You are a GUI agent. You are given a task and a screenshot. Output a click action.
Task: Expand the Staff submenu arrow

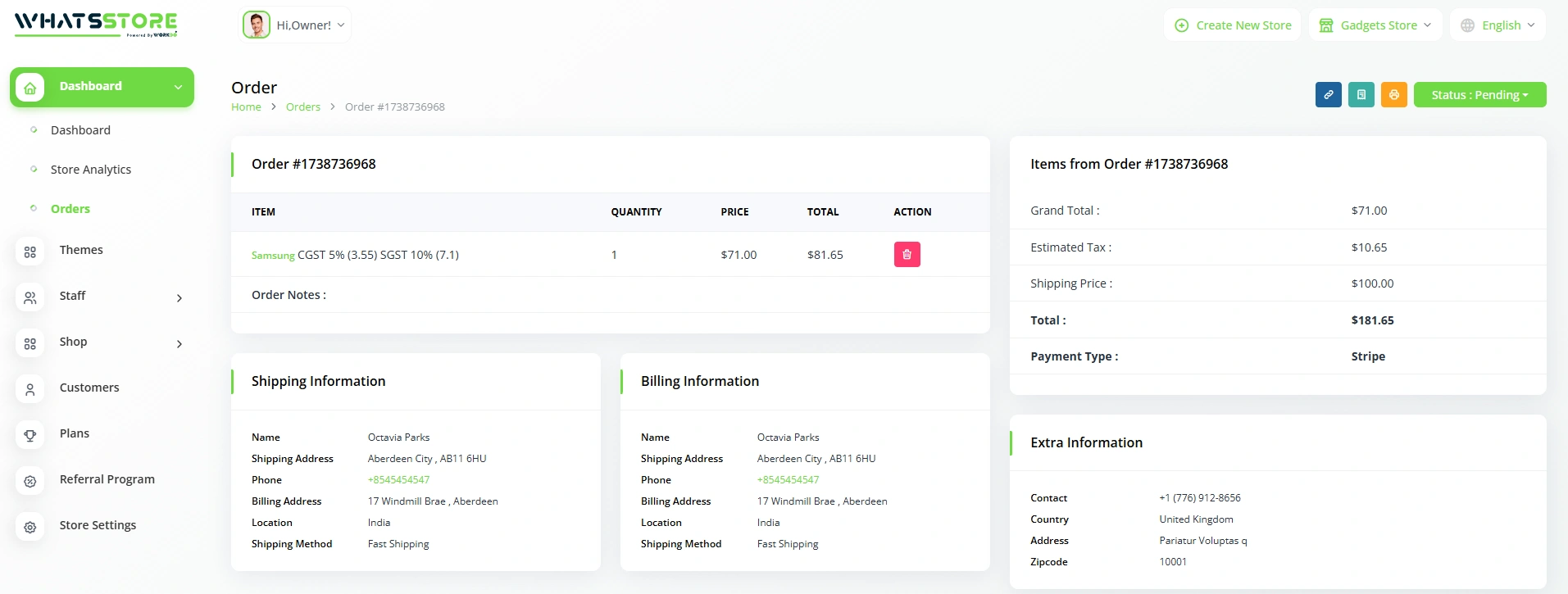[x=180, y=298]
